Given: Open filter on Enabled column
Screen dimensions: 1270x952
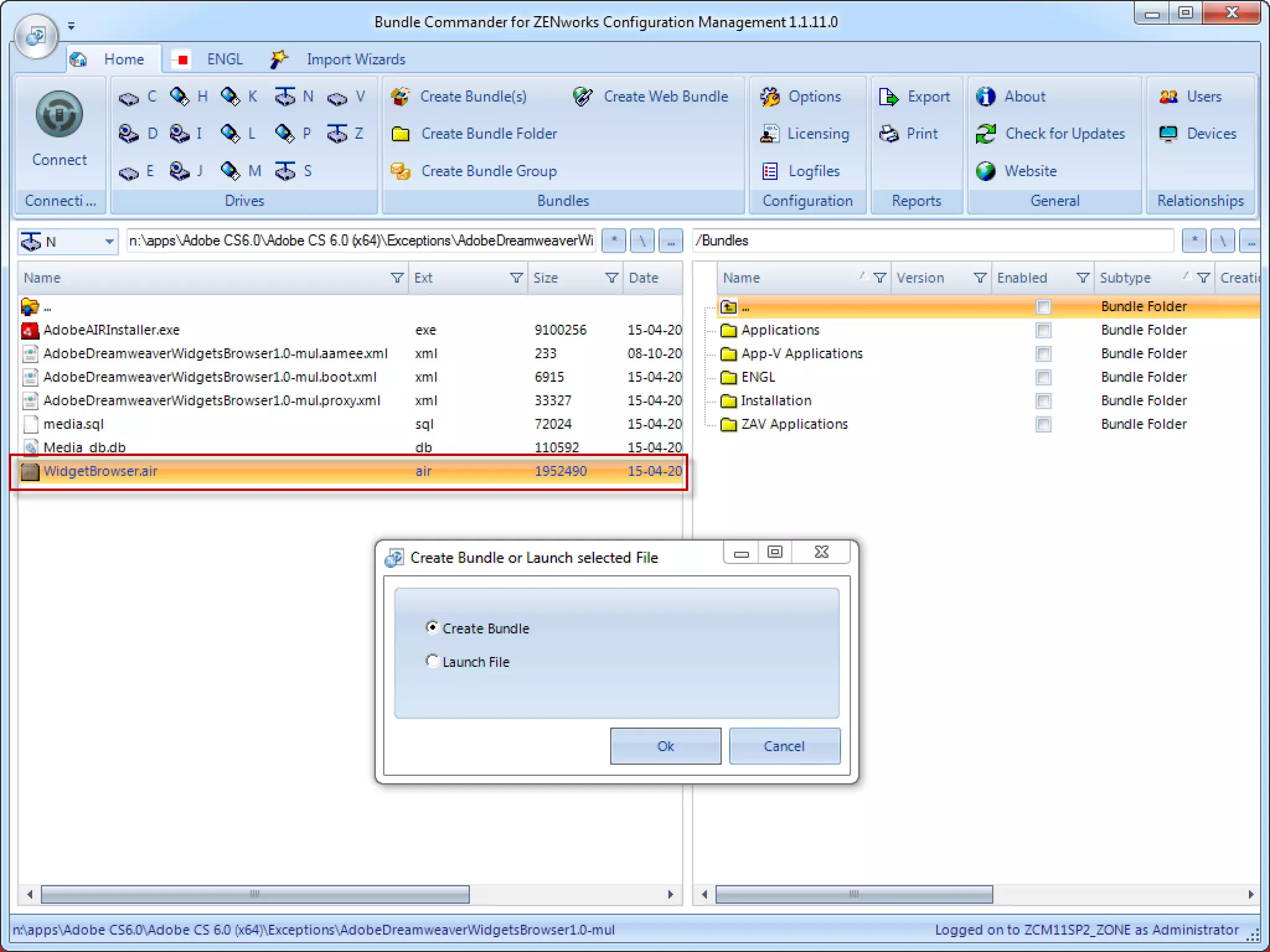Looking at the screenshot, I should point(1083,278).
